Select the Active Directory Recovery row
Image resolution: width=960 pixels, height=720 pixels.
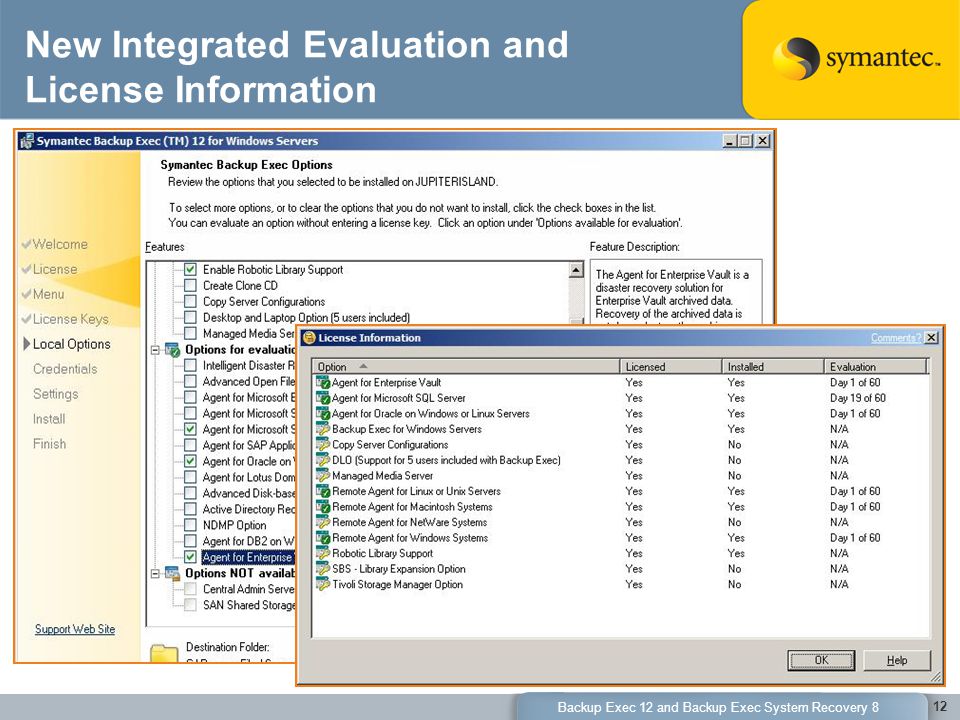point(249,509)
